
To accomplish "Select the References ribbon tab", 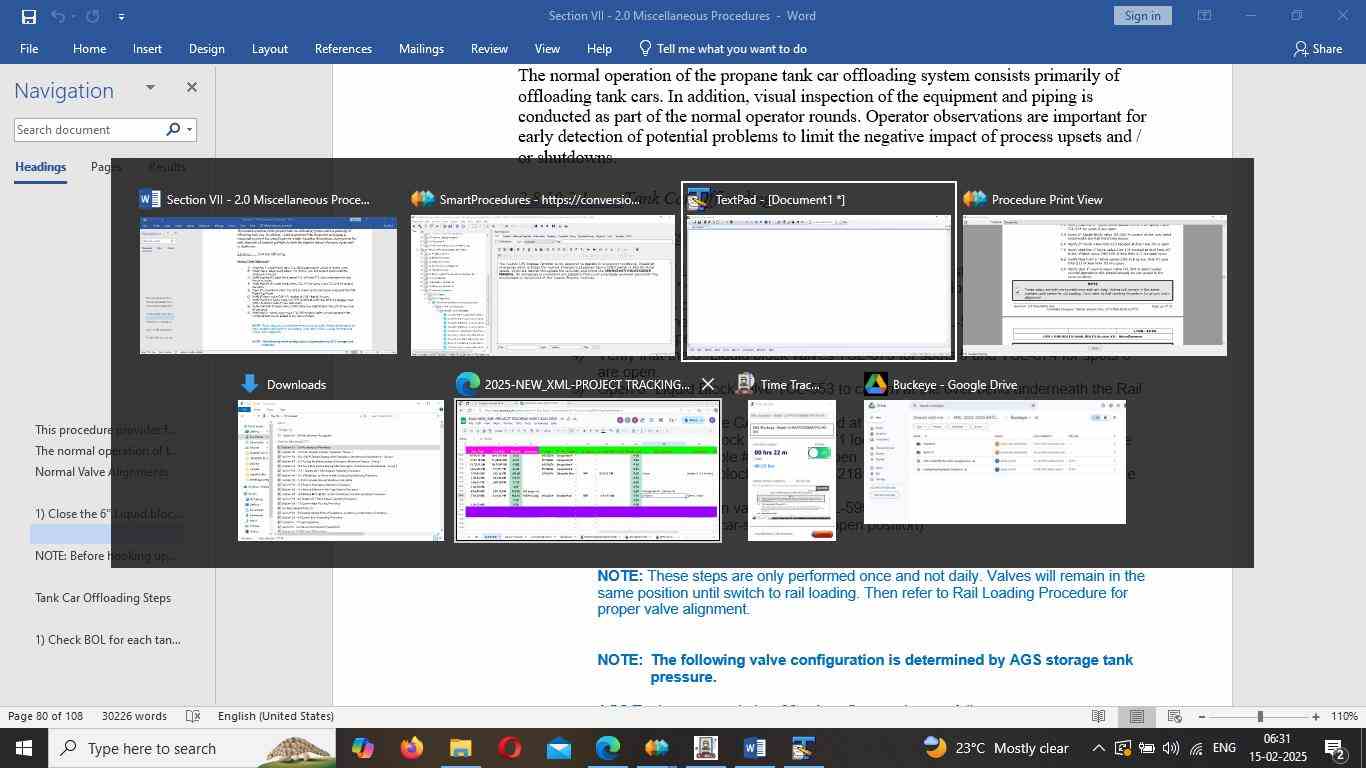I will (343, 48).
